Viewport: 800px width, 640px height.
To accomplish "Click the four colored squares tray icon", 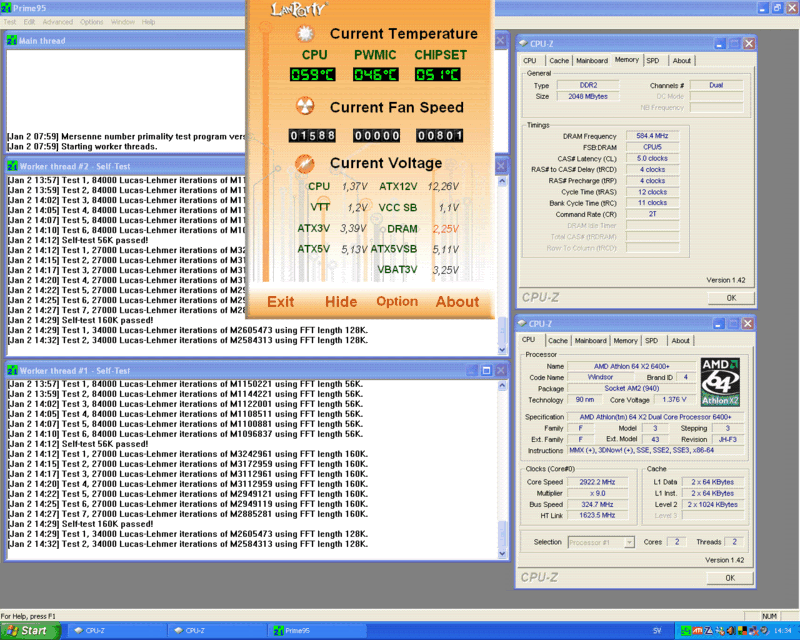I will 742,631.
